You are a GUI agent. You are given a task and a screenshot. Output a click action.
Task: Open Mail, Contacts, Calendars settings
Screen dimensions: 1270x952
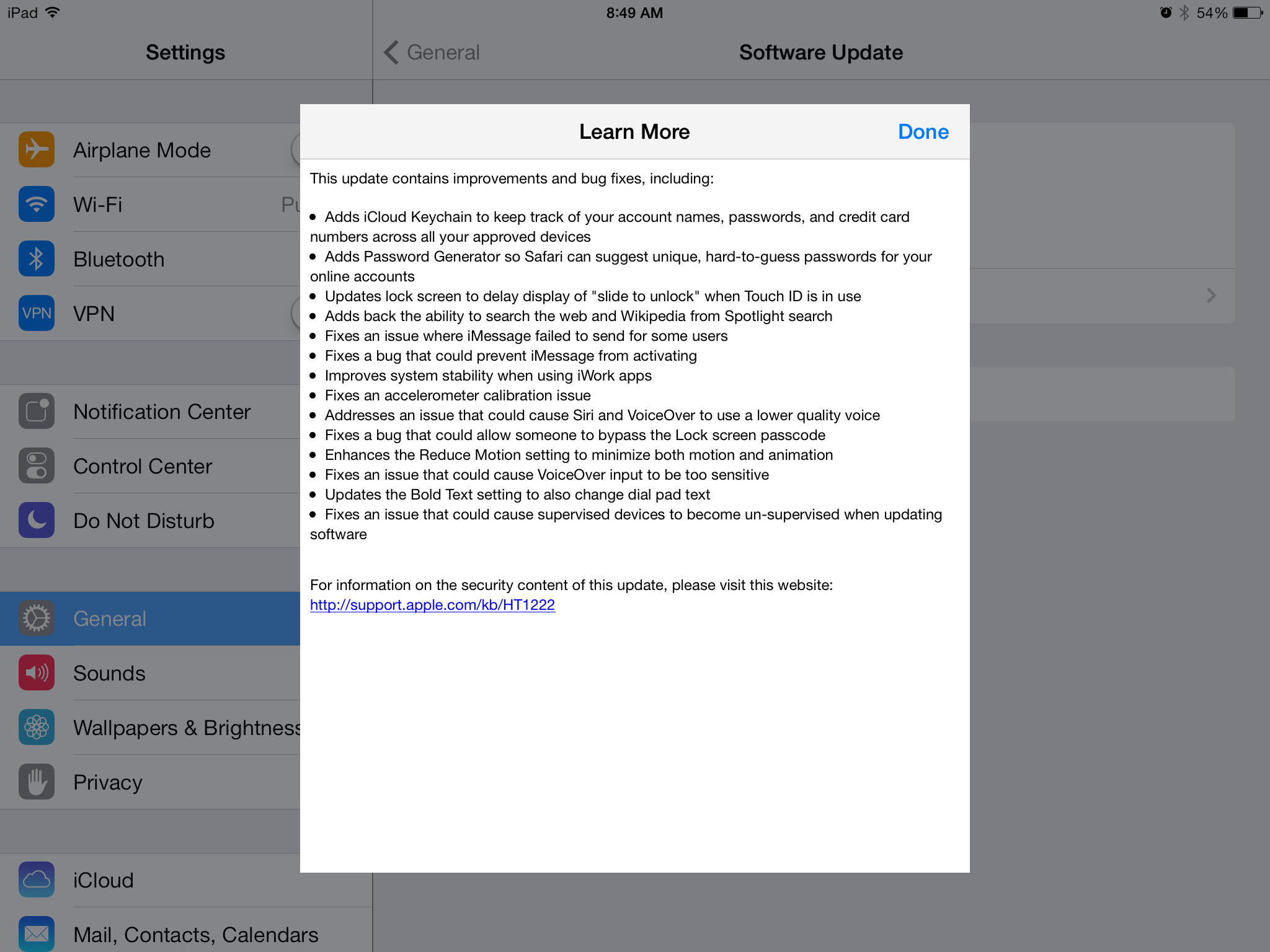click(x=195, y=935)
